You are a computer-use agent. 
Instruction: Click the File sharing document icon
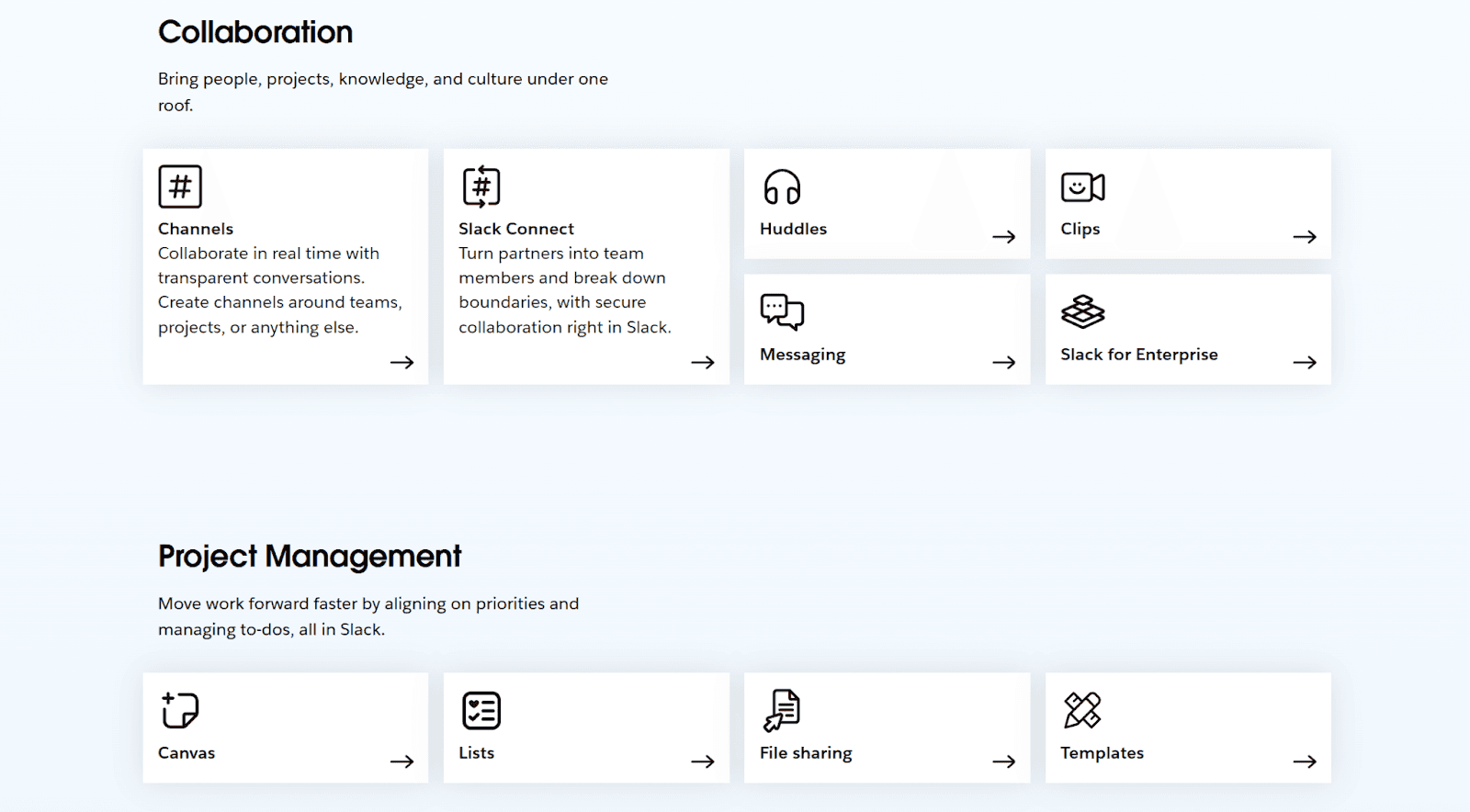[782, 710]
